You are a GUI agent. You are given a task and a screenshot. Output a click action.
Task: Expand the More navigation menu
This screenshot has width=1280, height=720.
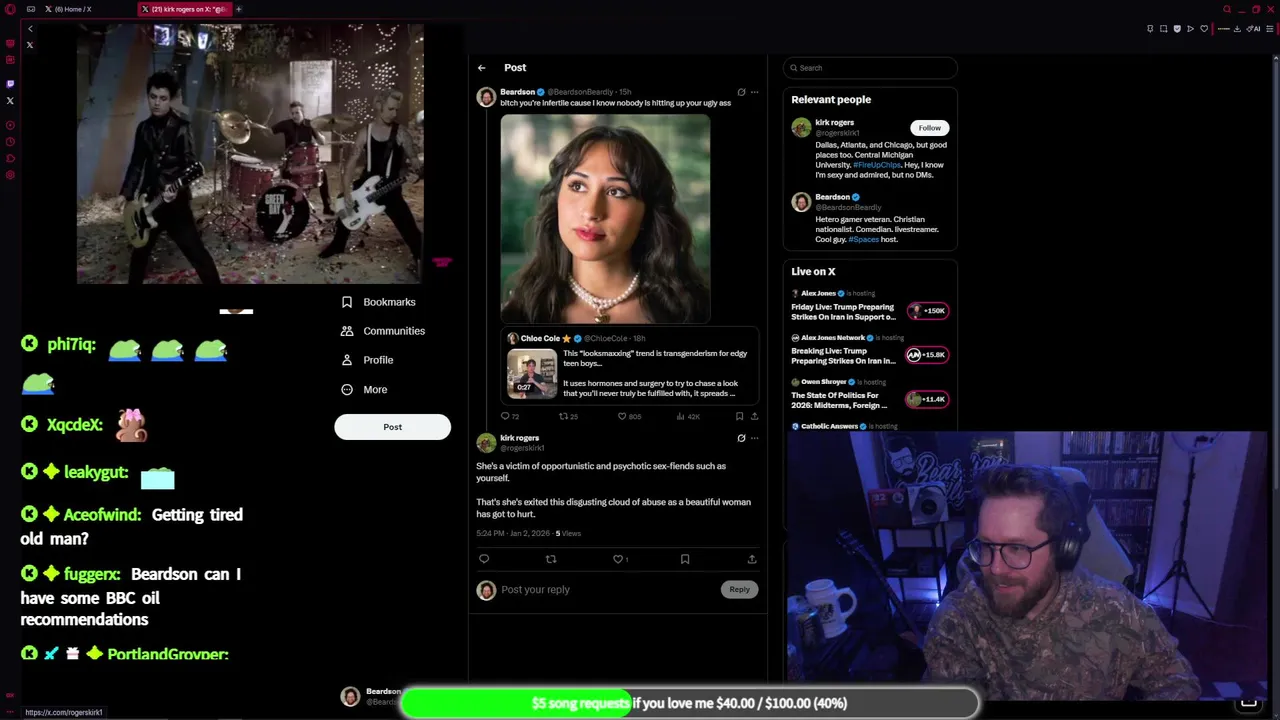click(x=364, y=390)
